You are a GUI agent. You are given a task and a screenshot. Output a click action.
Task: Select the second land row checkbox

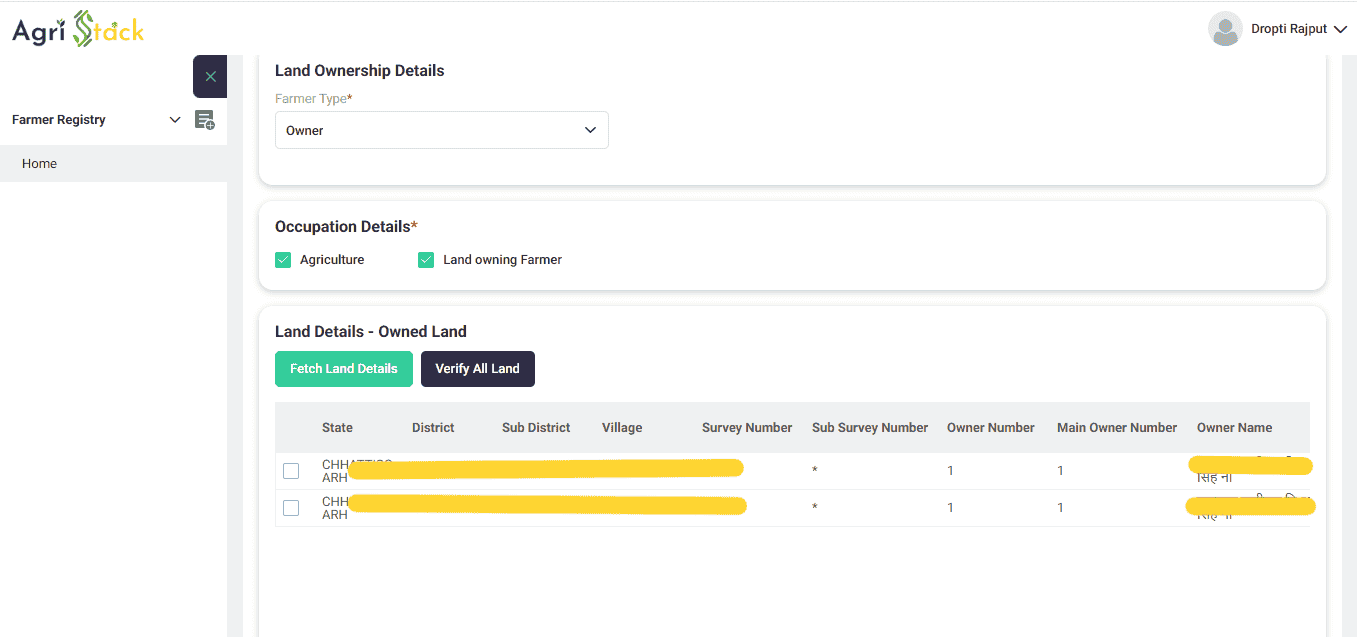(x=291, y=508)
